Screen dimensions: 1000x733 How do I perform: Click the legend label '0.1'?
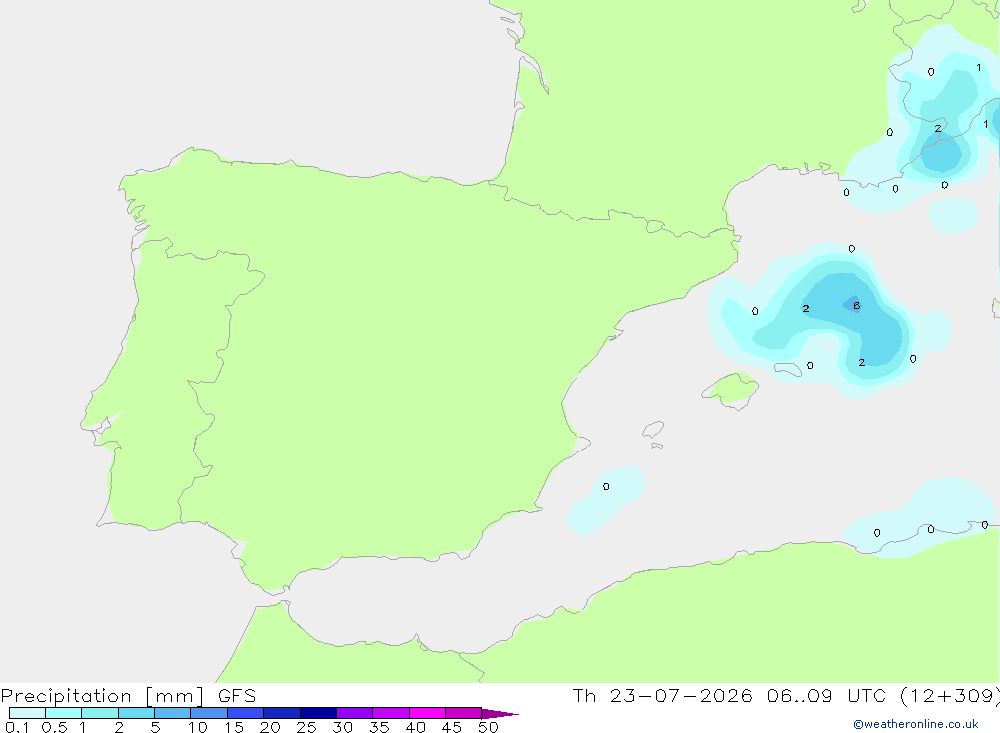[17, 727]
